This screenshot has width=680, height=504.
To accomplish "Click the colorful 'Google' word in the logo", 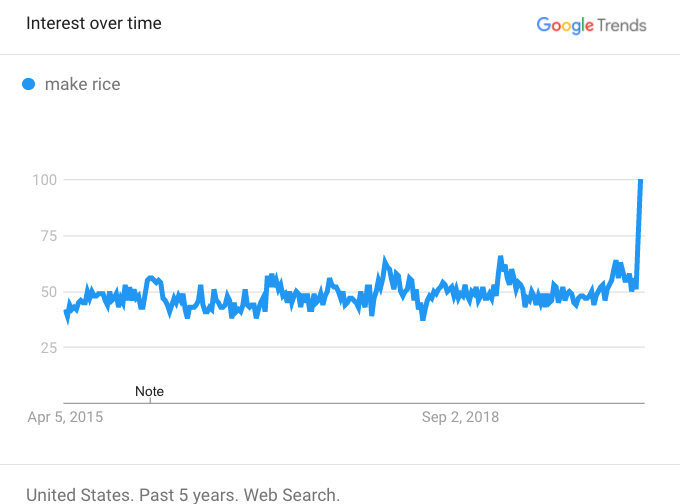I will coord(565,25).
